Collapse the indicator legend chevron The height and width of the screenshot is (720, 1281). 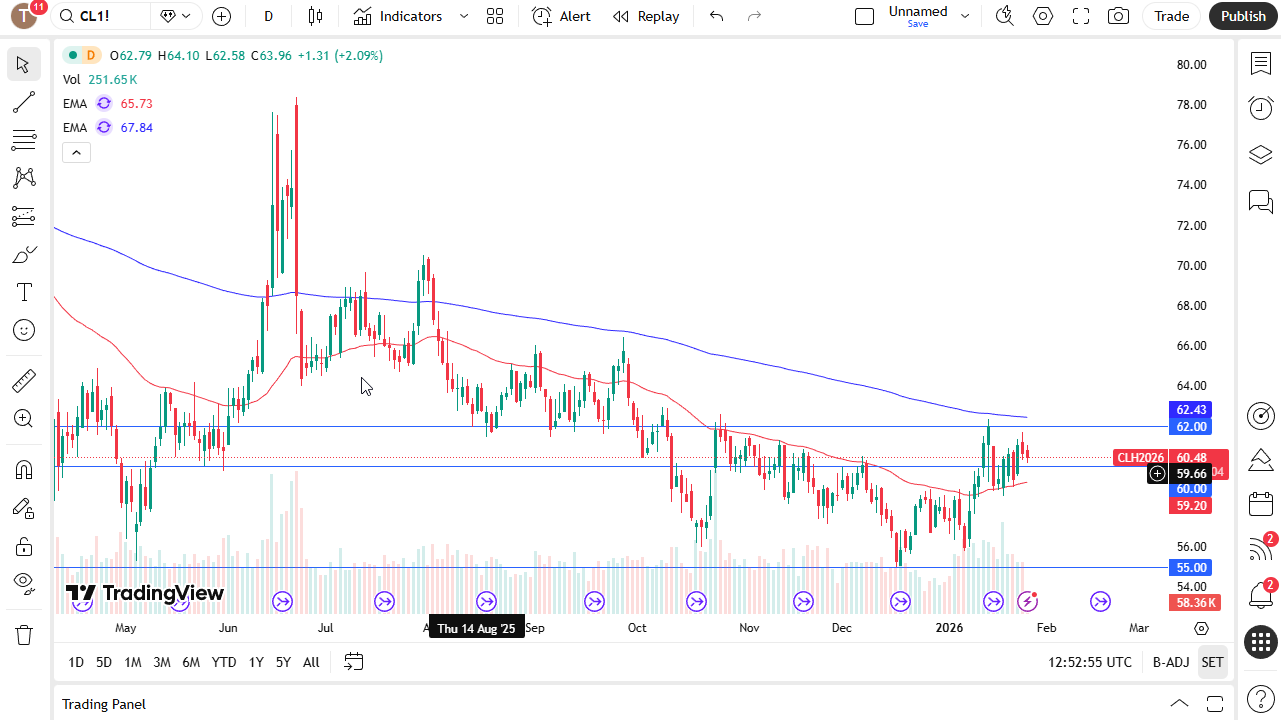tap(76, 152)
